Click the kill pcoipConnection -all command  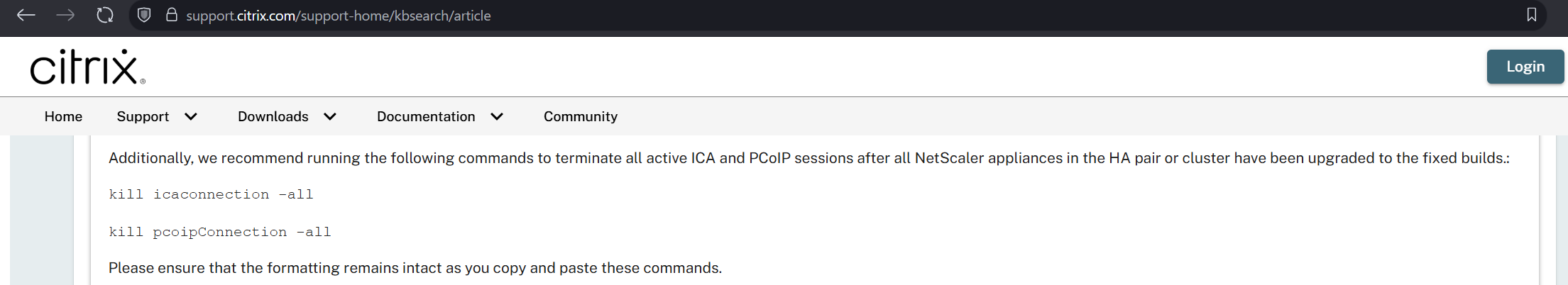point(219,232)
